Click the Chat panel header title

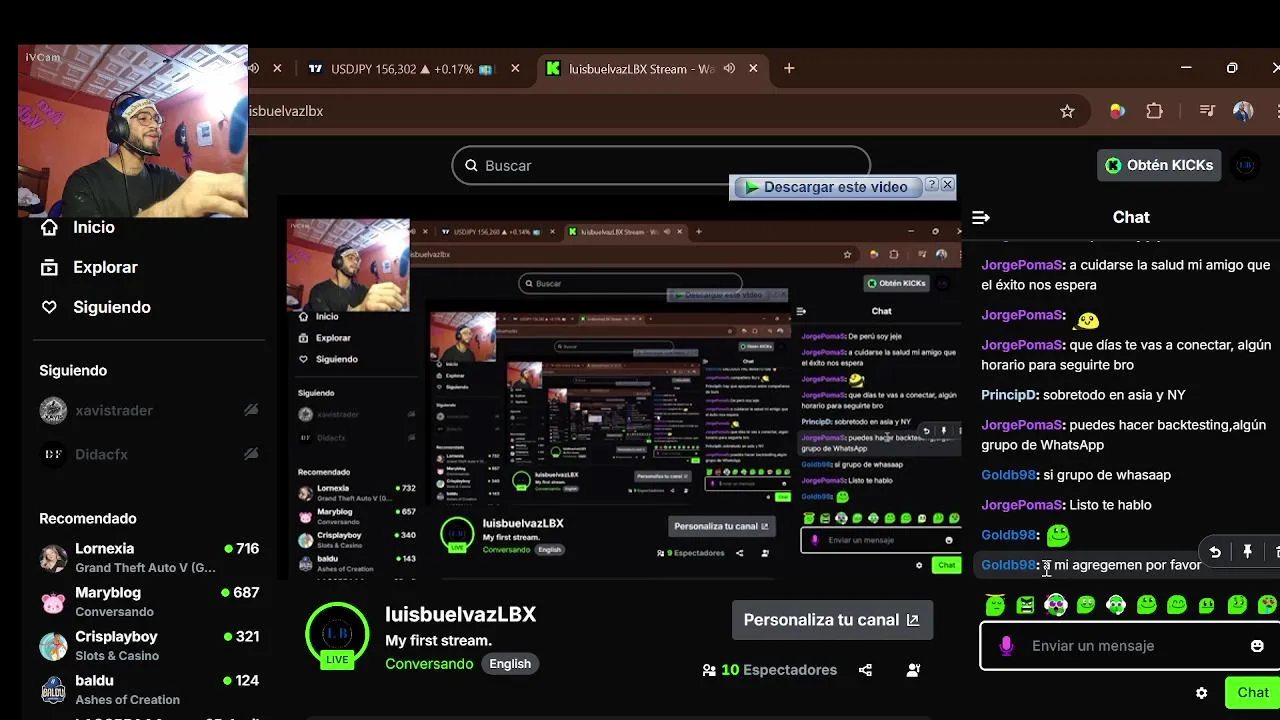1131,217
